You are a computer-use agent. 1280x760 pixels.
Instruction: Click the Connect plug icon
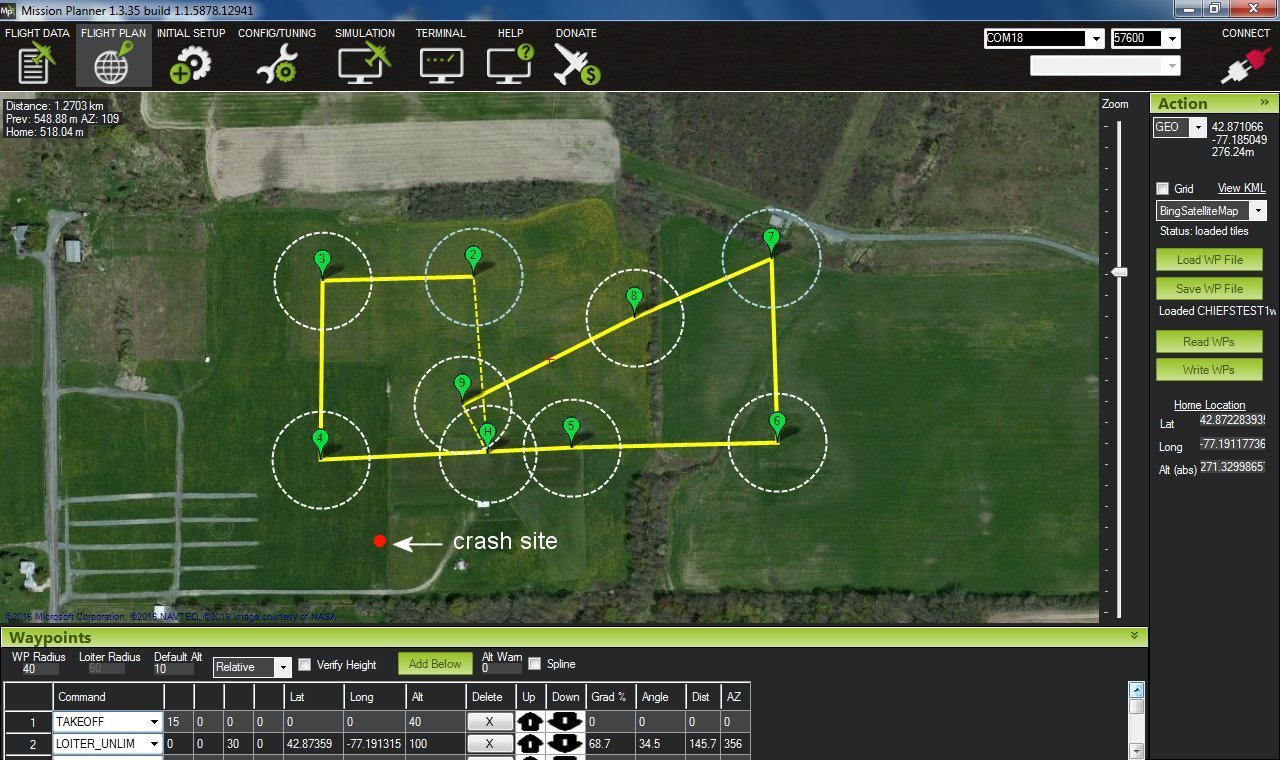coord(1245,64)
